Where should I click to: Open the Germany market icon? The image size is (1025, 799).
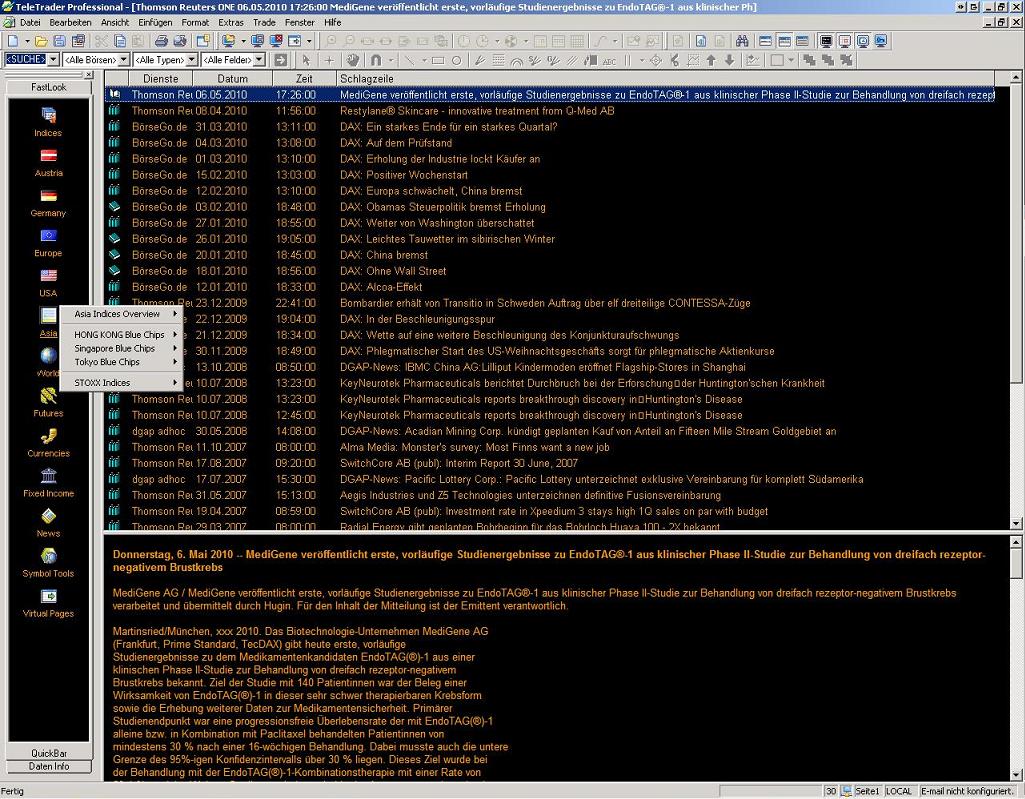pyautogui.click(x=48, y=196)
